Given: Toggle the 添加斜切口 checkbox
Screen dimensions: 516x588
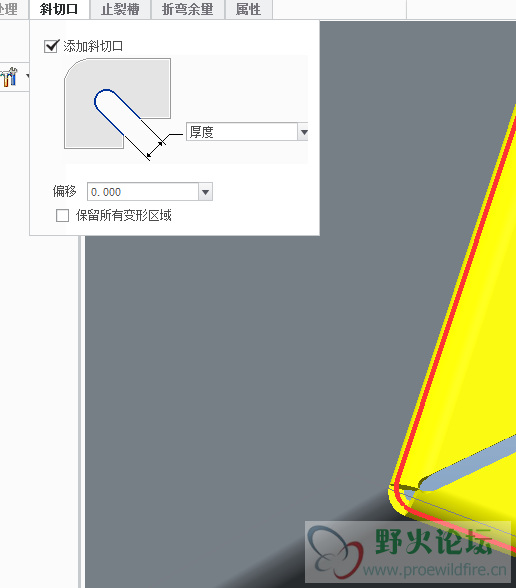Looking at the screenshot, I should pos(51,46).
